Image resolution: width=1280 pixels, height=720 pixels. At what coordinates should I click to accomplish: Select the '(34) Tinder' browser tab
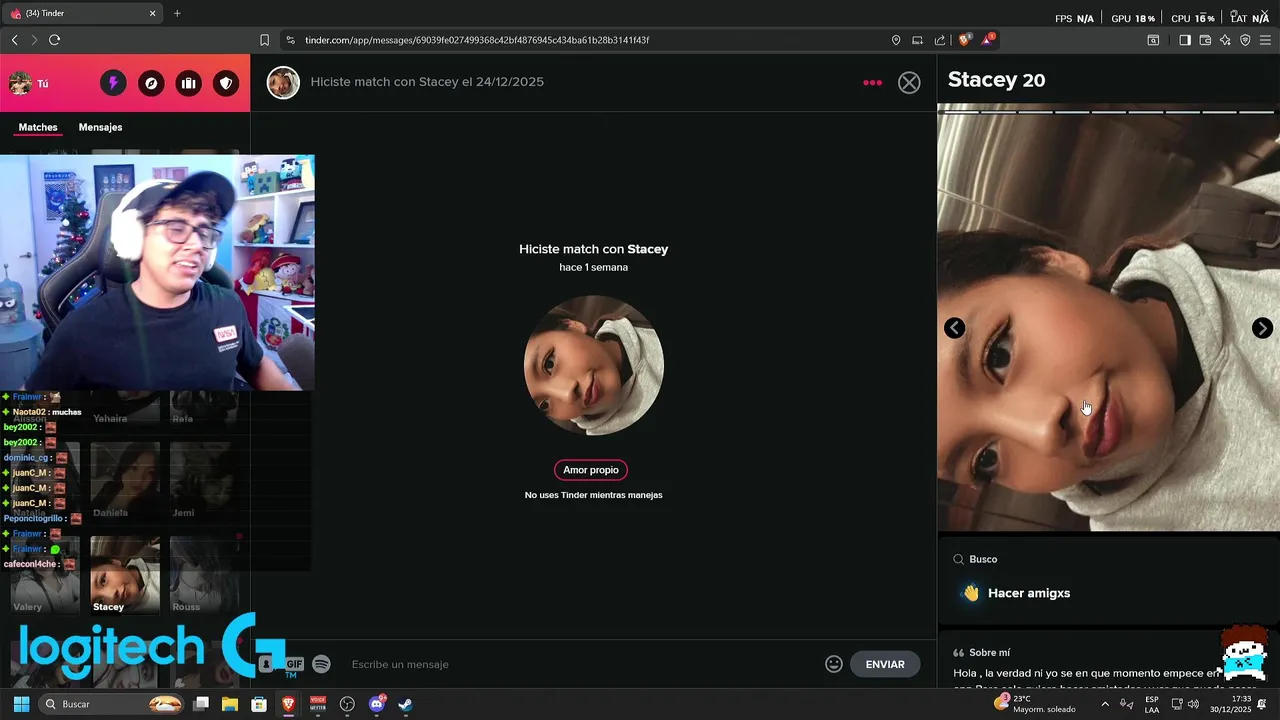(83, 13)
